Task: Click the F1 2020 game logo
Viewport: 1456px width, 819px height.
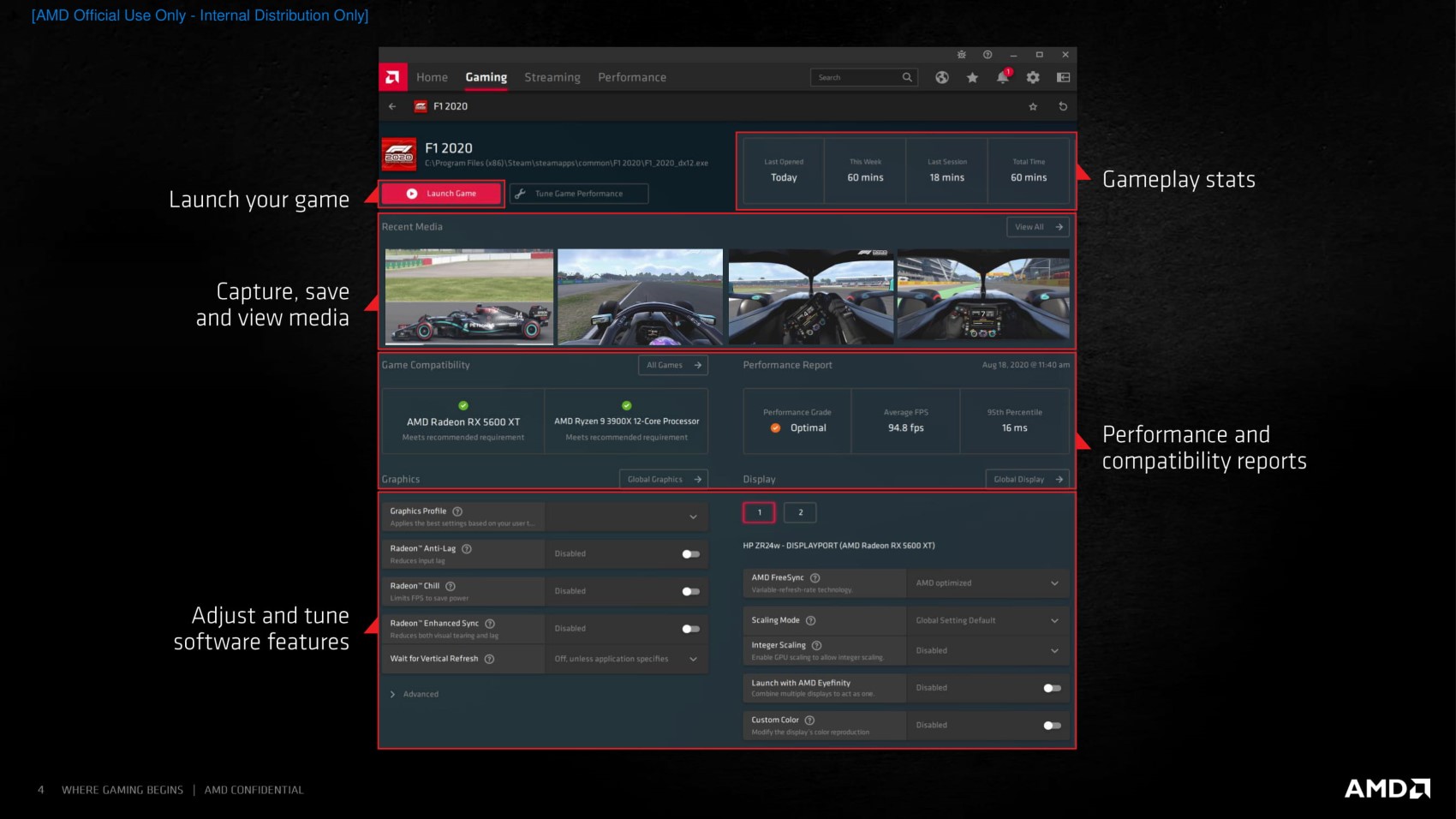Action: coord(399,155)
